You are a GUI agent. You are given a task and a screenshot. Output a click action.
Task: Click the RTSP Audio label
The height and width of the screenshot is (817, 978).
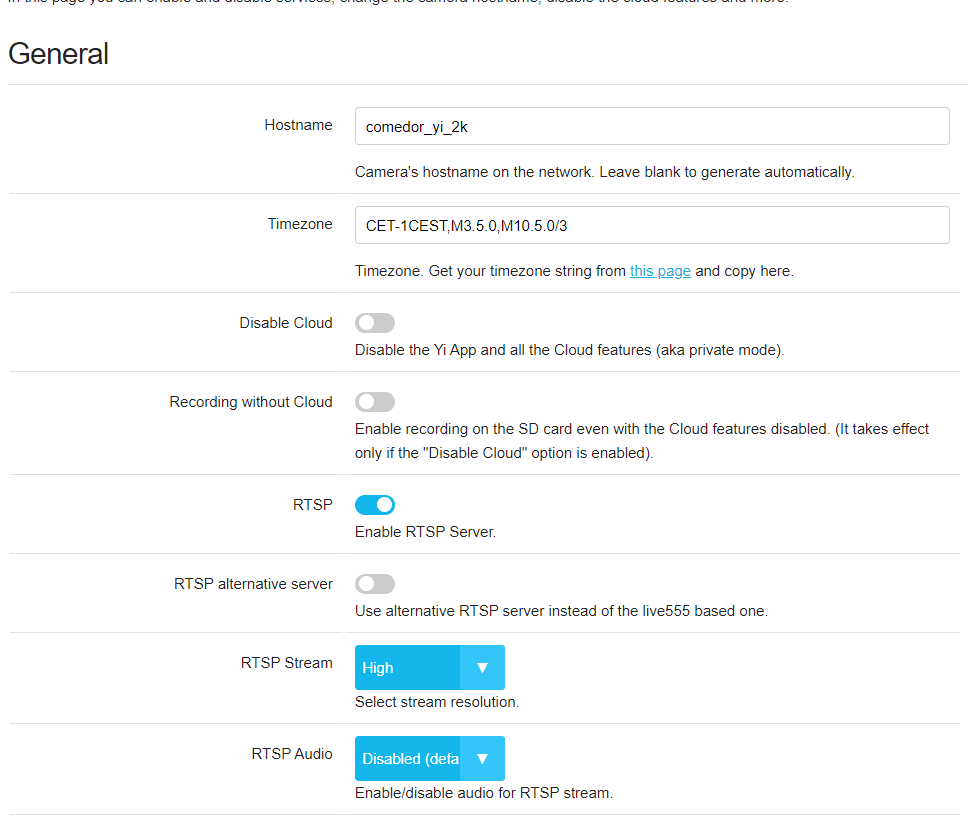coord(292,754)
